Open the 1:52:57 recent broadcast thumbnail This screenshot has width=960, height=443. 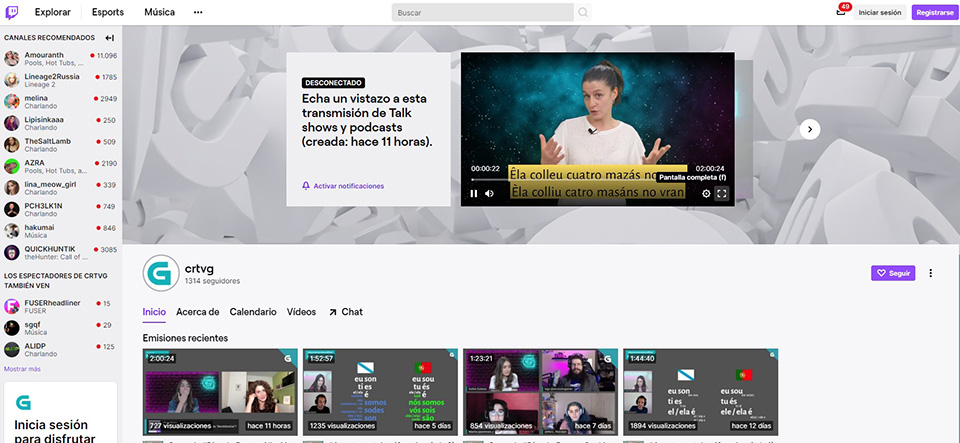pos(380,392)
